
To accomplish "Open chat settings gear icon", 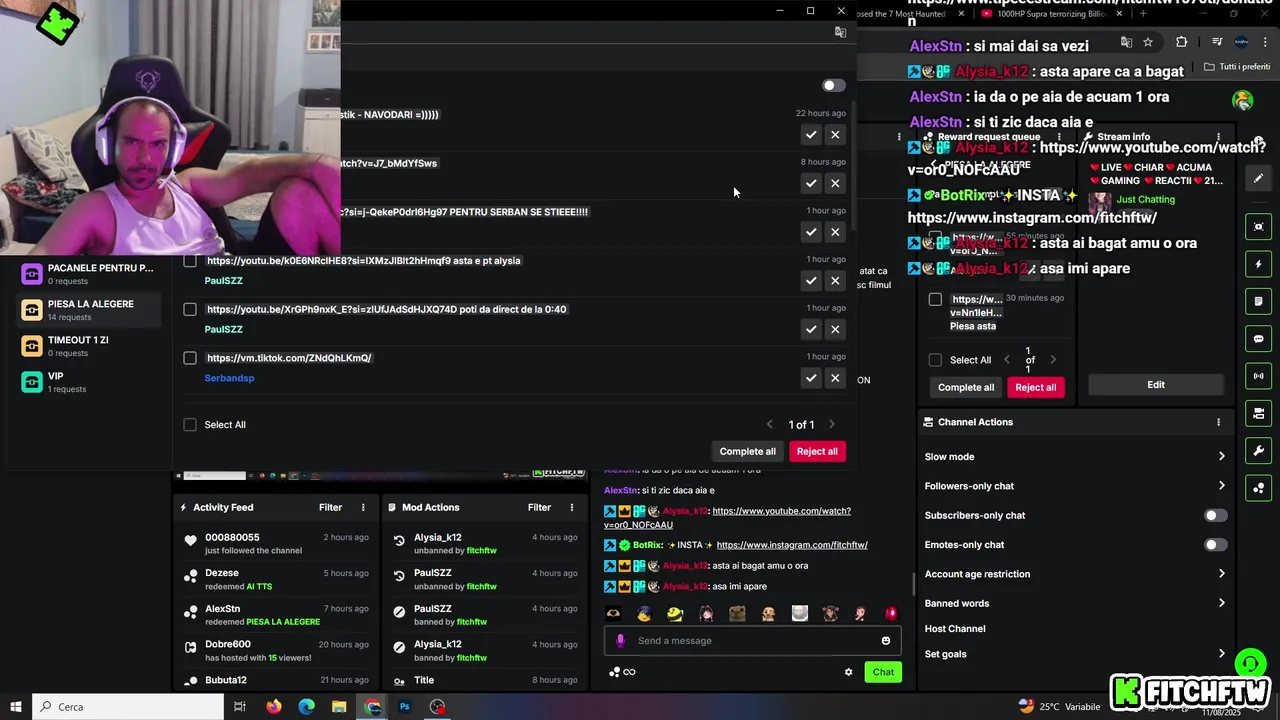I will click(849, 672).
